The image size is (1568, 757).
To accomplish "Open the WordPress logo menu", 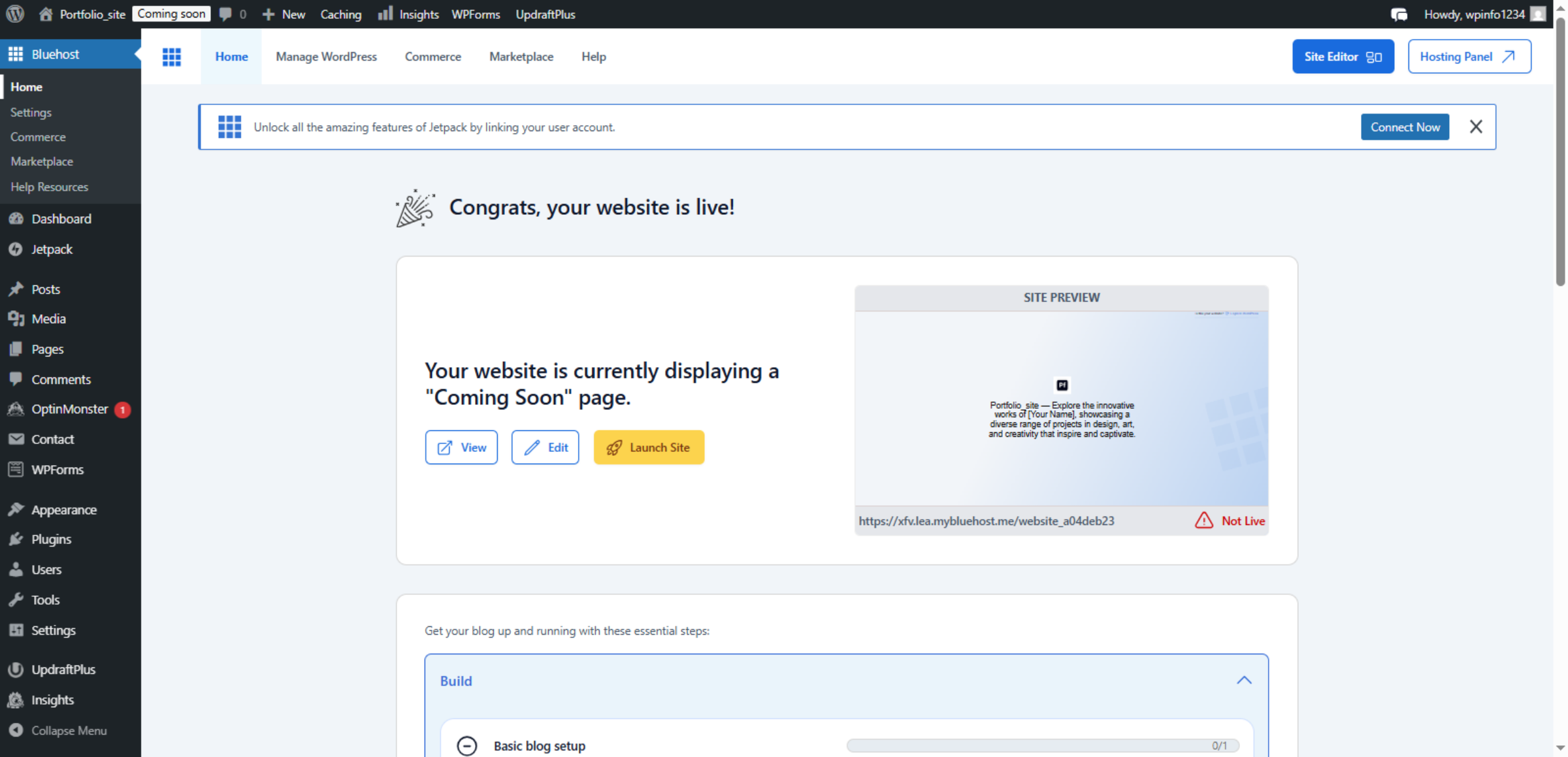I will (14, 14).
